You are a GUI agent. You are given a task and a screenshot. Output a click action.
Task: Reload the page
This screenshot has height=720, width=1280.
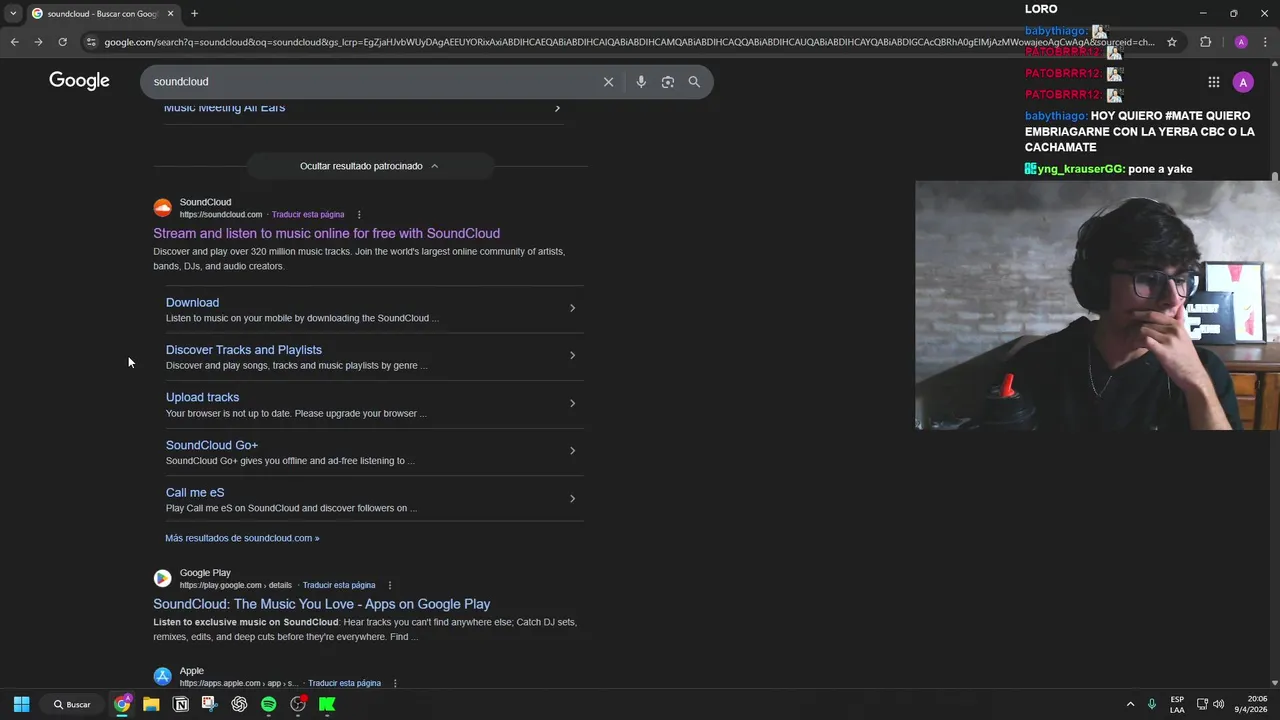tap(62, 42)
